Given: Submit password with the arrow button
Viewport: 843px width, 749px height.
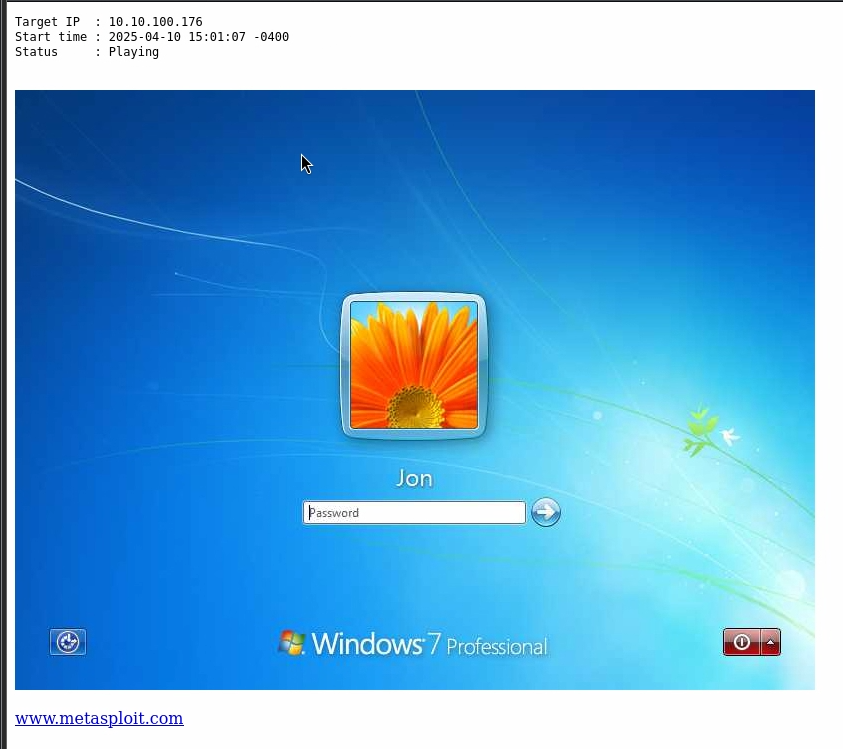Looking at the screenshot, I should tap(546, 512).
